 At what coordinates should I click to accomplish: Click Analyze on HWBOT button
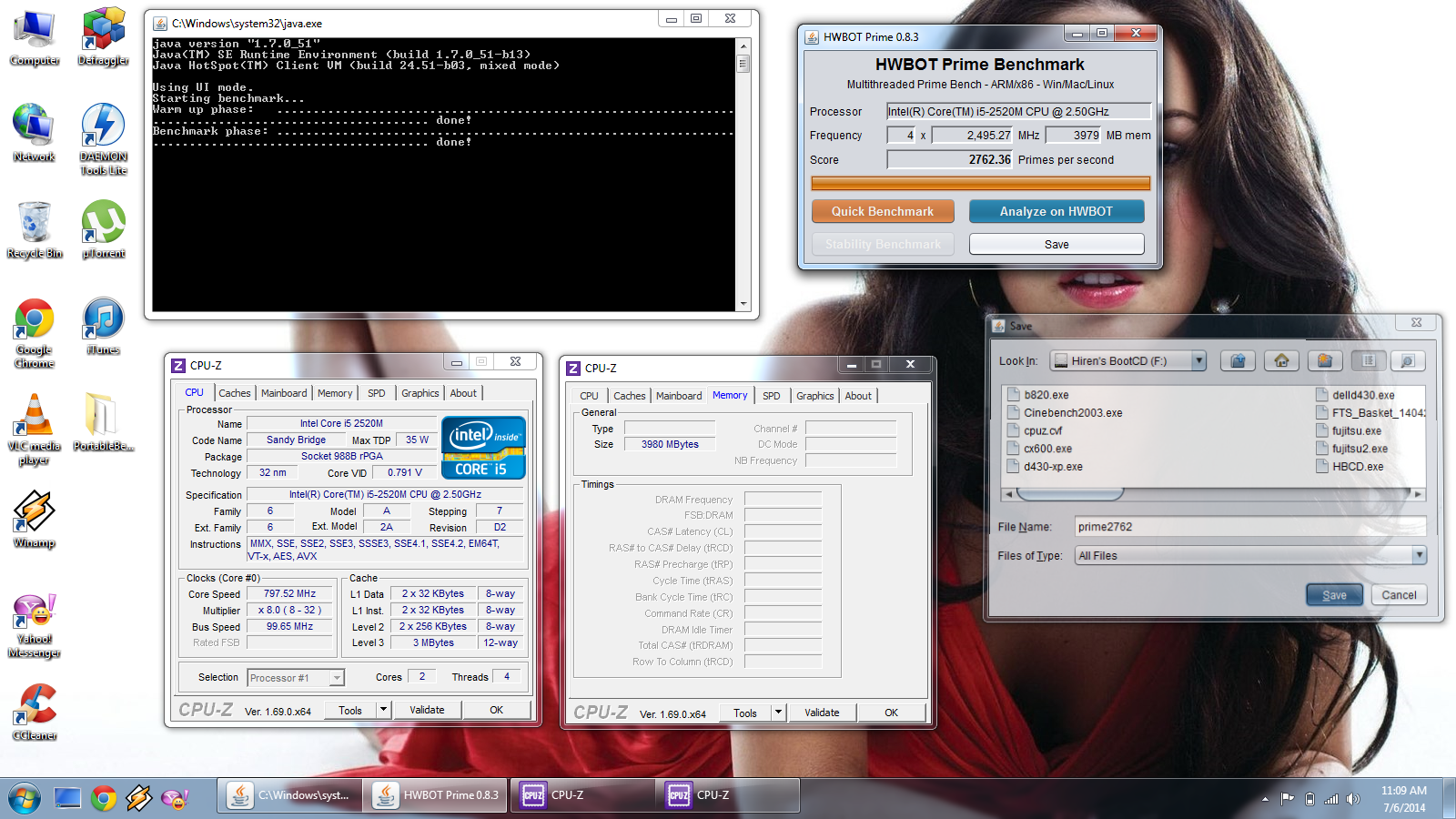pos(1057,211)
